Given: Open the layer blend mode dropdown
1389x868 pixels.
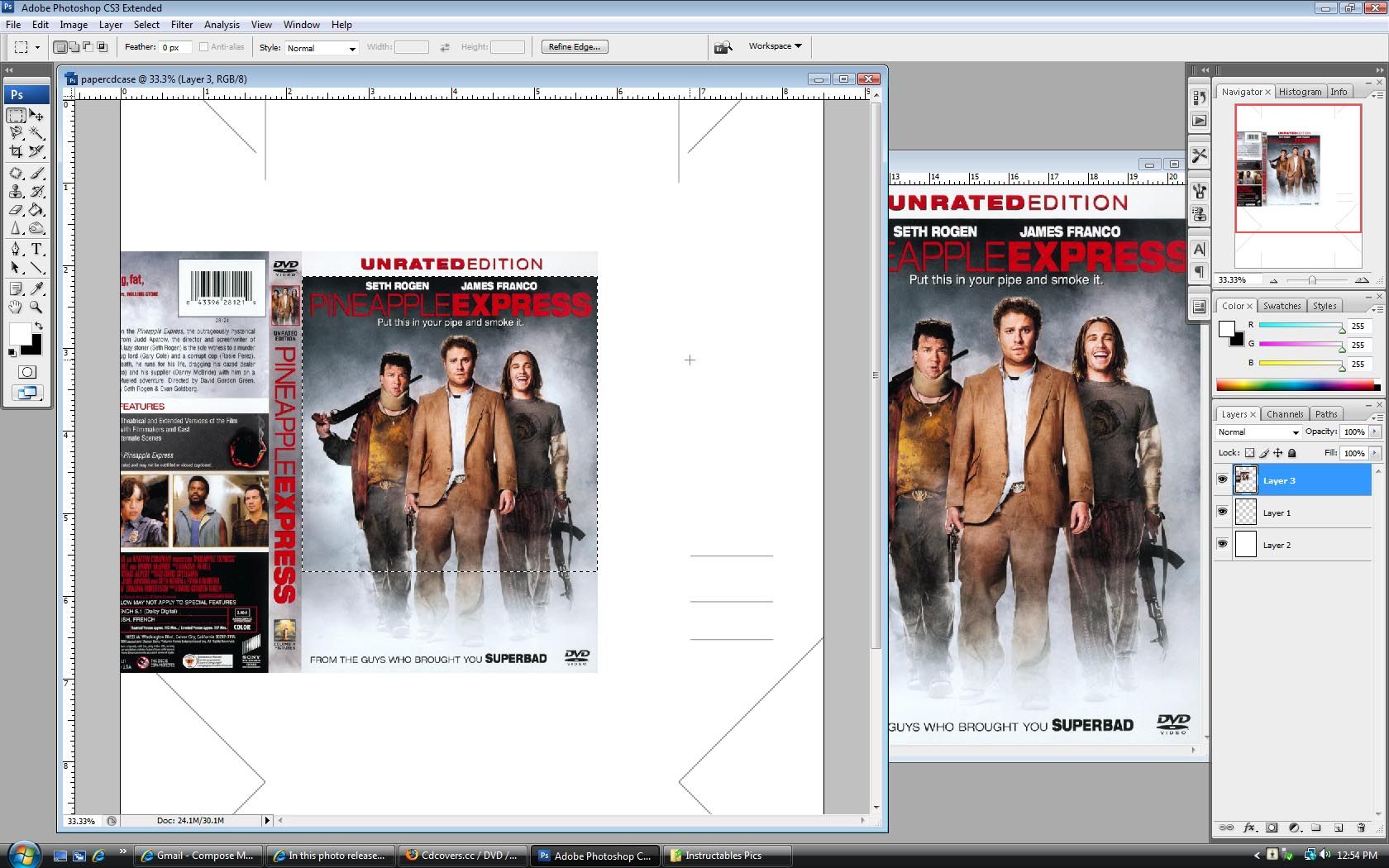Looking at the screenshot, I should pyautogui.click(x=1258, y=432).
